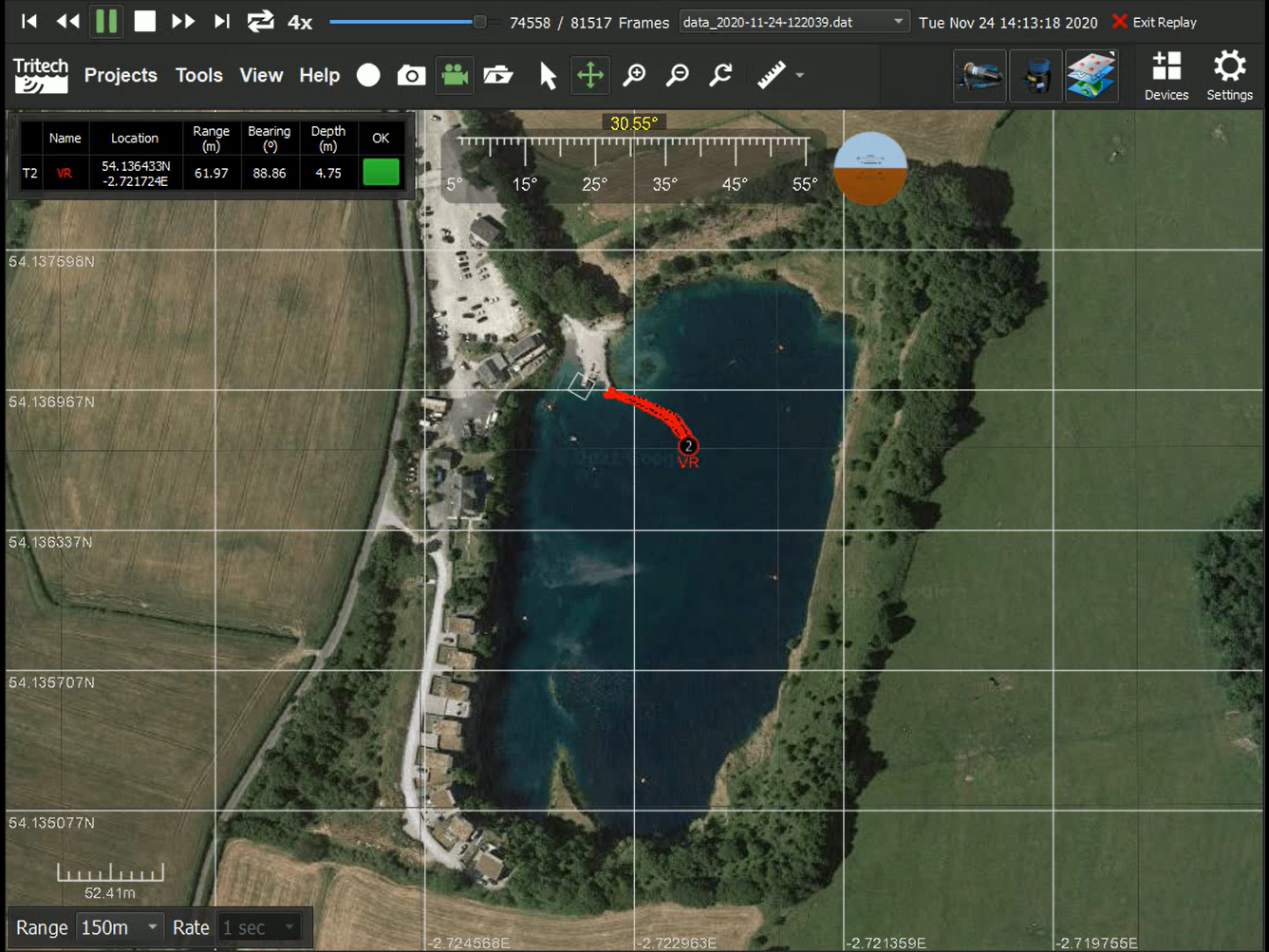Open the map layers icon

[1092, 75]
